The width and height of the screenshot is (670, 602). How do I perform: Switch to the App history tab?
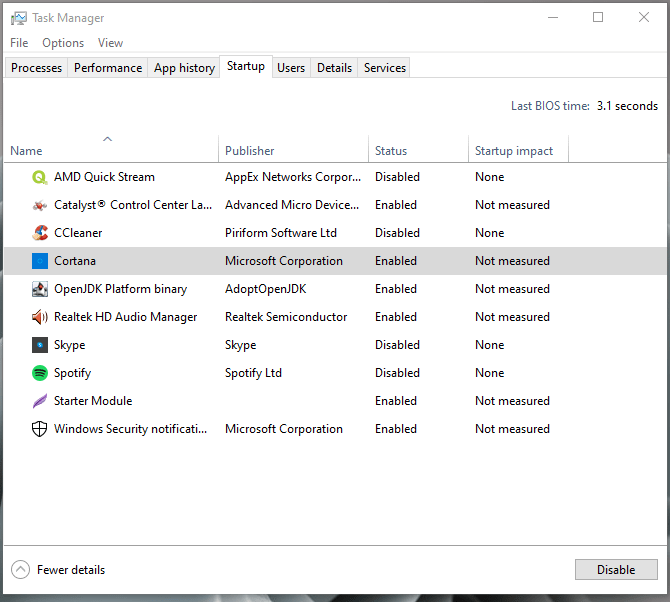184,68
